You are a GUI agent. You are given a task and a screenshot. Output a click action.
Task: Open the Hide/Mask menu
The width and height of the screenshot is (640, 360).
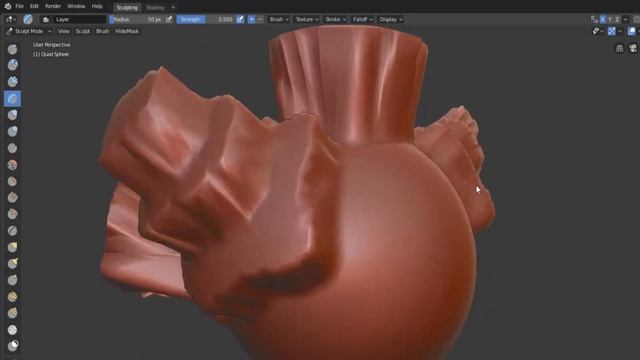pos(127,31)
